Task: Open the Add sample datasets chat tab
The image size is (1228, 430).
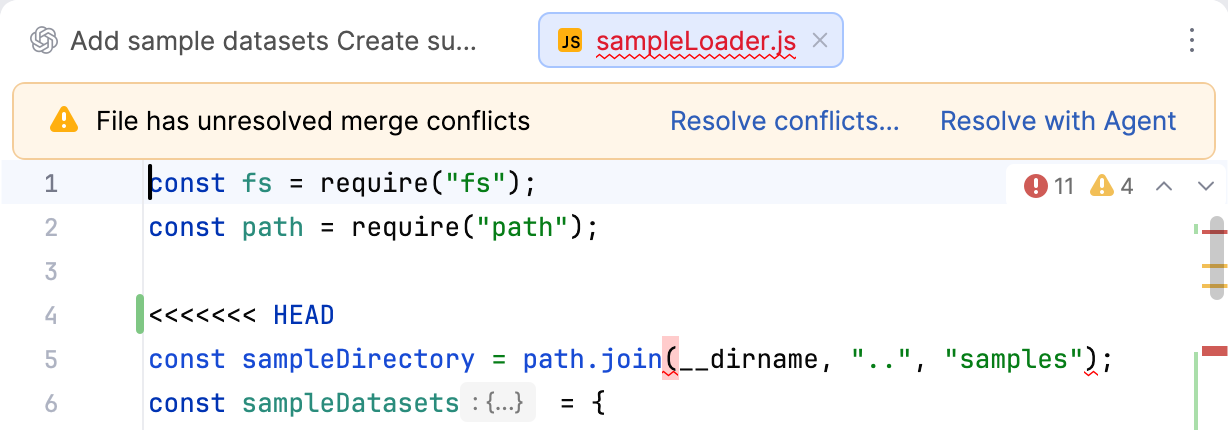Action: tap(255, 41)
